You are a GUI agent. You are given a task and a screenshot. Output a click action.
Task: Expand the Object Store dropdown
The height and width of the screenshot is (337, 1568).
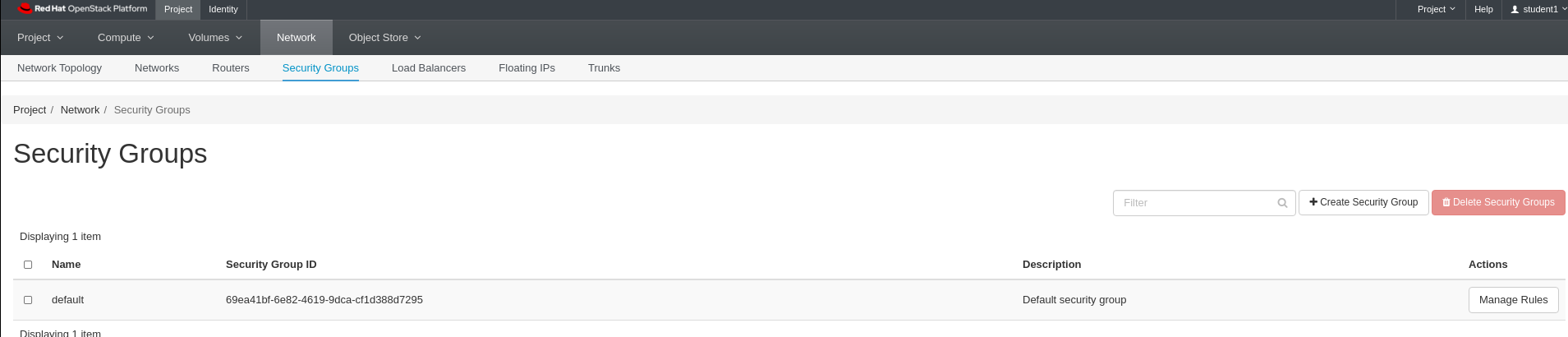click(x=384, y=38)
